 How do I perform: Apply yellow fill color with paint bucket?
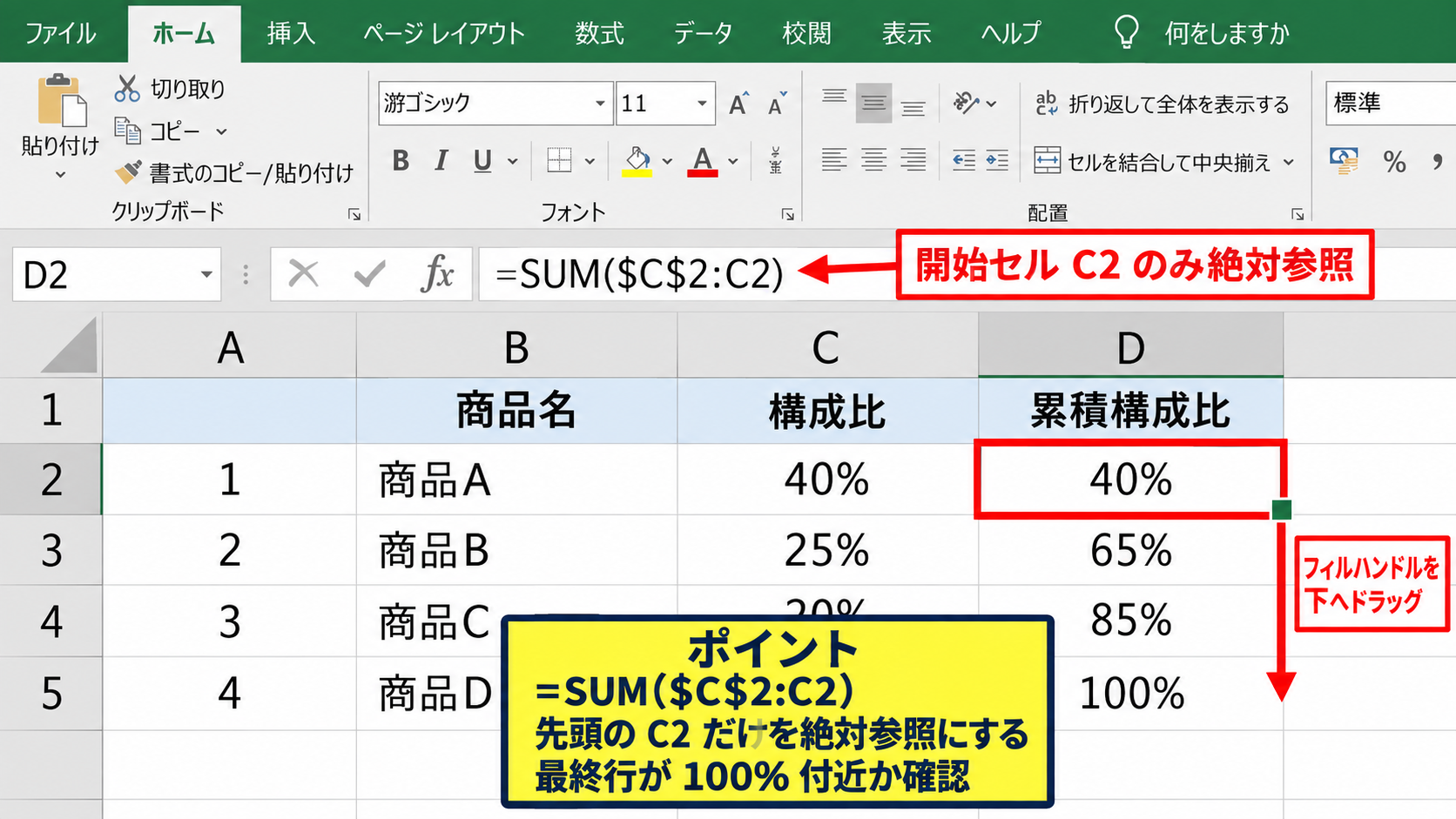[x=637, y=161]
